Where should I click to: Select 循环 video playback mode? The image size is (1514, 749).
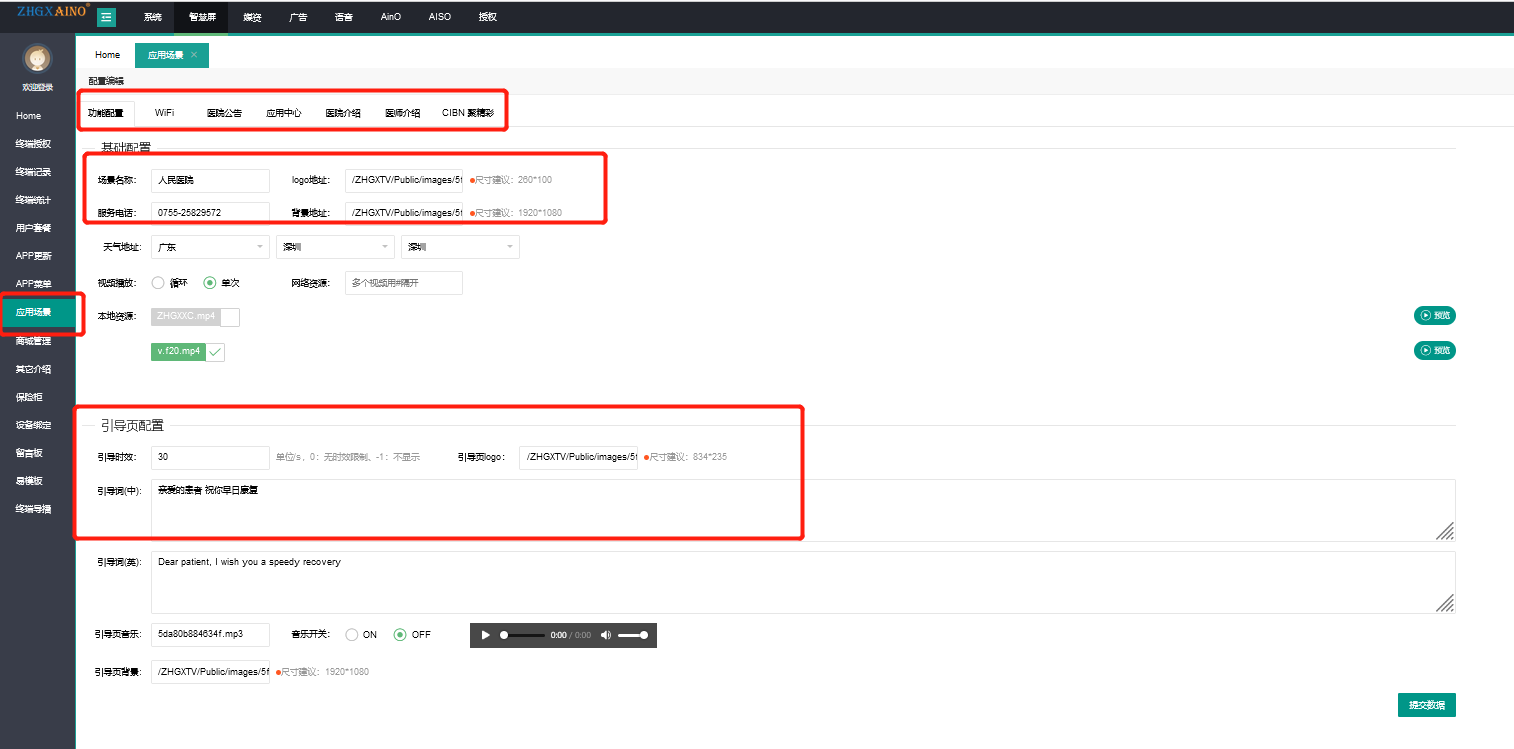(x=158, y=283)
